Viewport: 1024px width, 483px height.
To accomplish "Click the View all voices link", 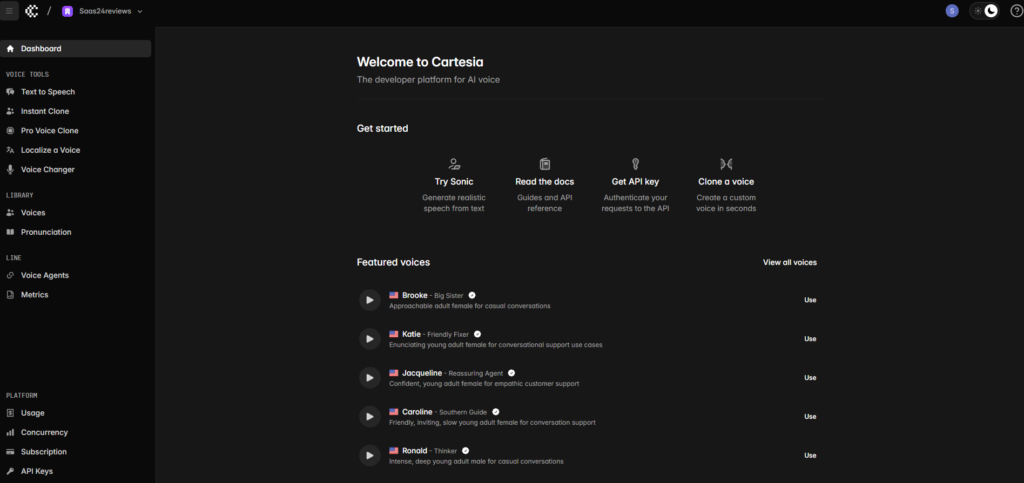I will [x=789, y=262].
